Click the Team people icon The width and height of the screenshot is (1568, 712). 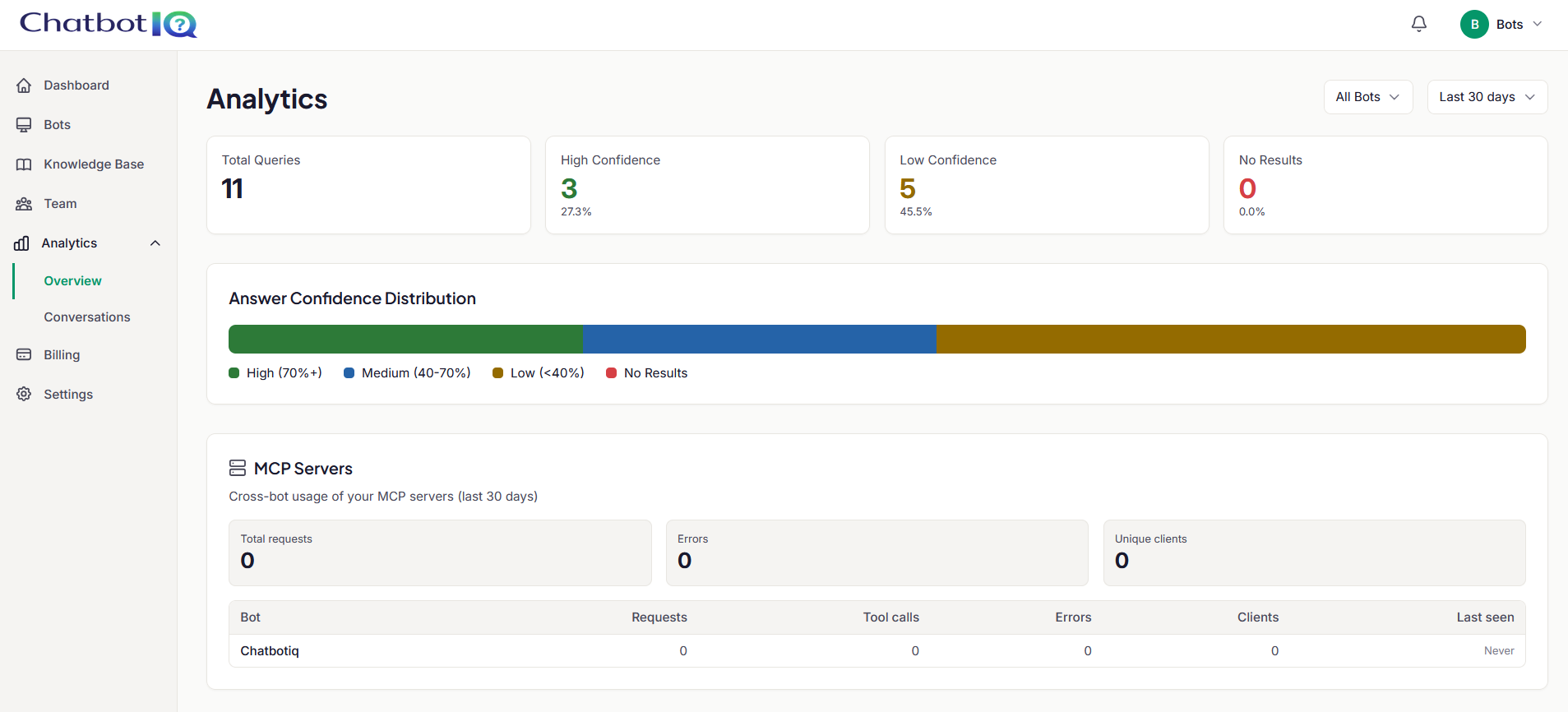(x=24, y=204)
